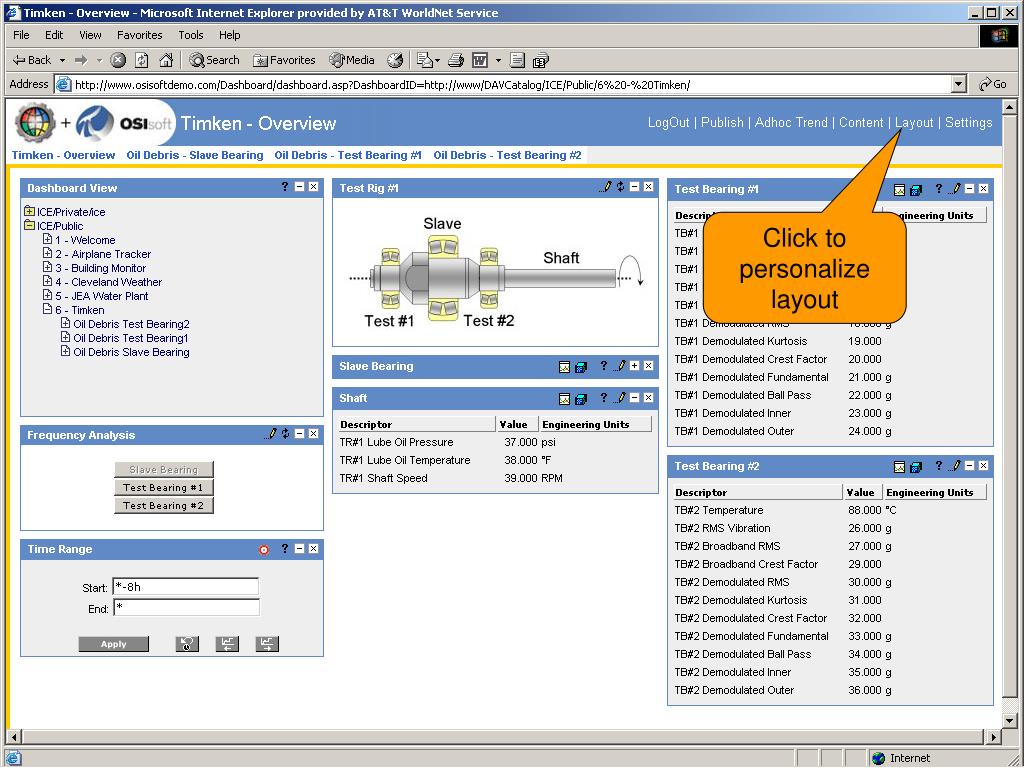The height and width of the screenshot is (768, 1024).
Task: Click the Publish link
Action: click(722, 123)
